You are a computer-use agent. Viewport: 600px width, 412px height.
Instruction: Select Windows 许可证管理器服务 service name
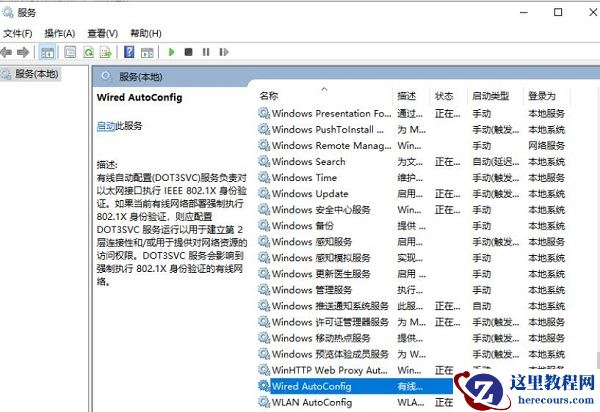tap(330, 322)
